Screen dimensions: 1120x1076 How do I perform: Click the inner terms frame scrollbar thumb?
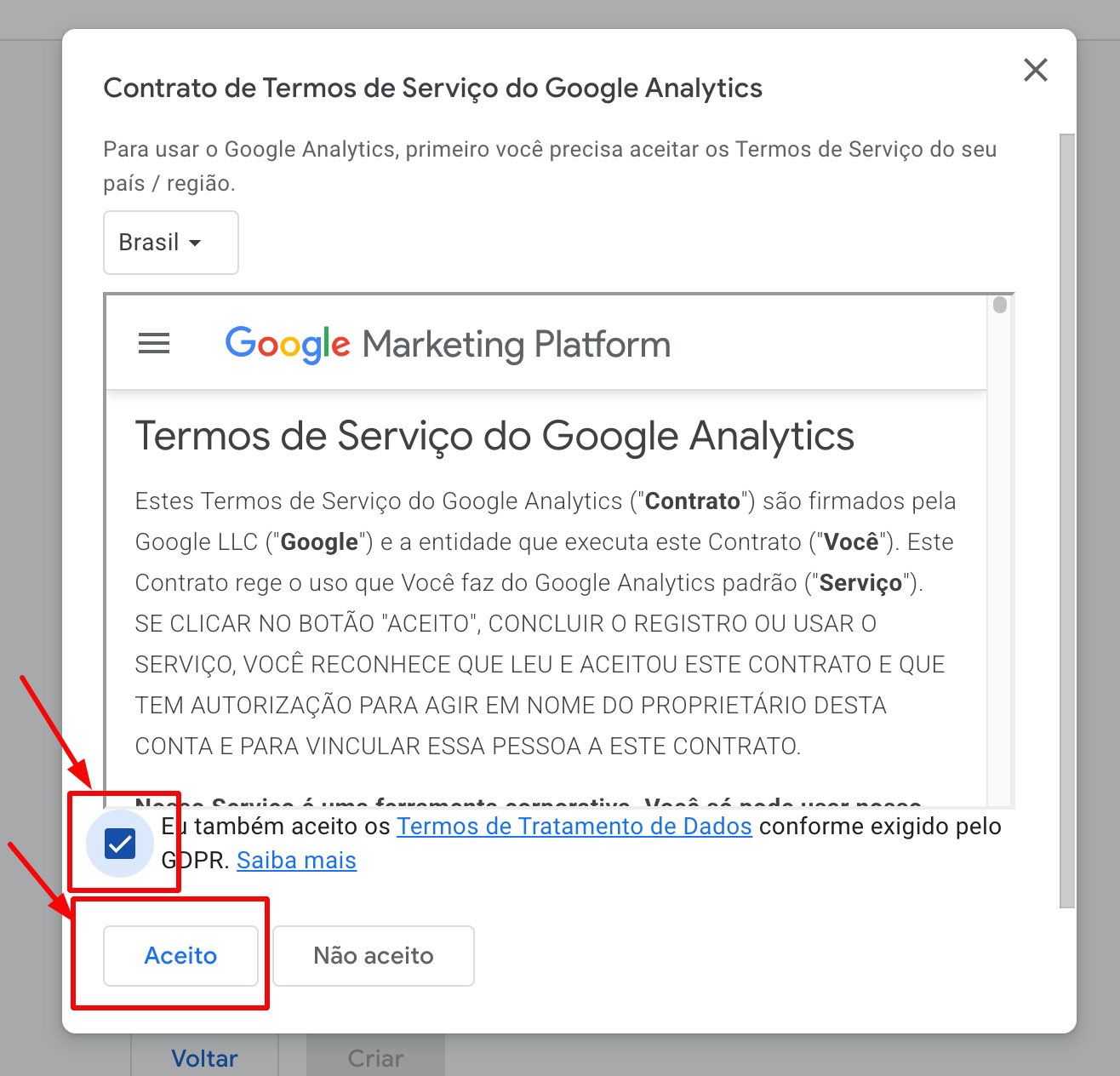(x=1000, y=304)
